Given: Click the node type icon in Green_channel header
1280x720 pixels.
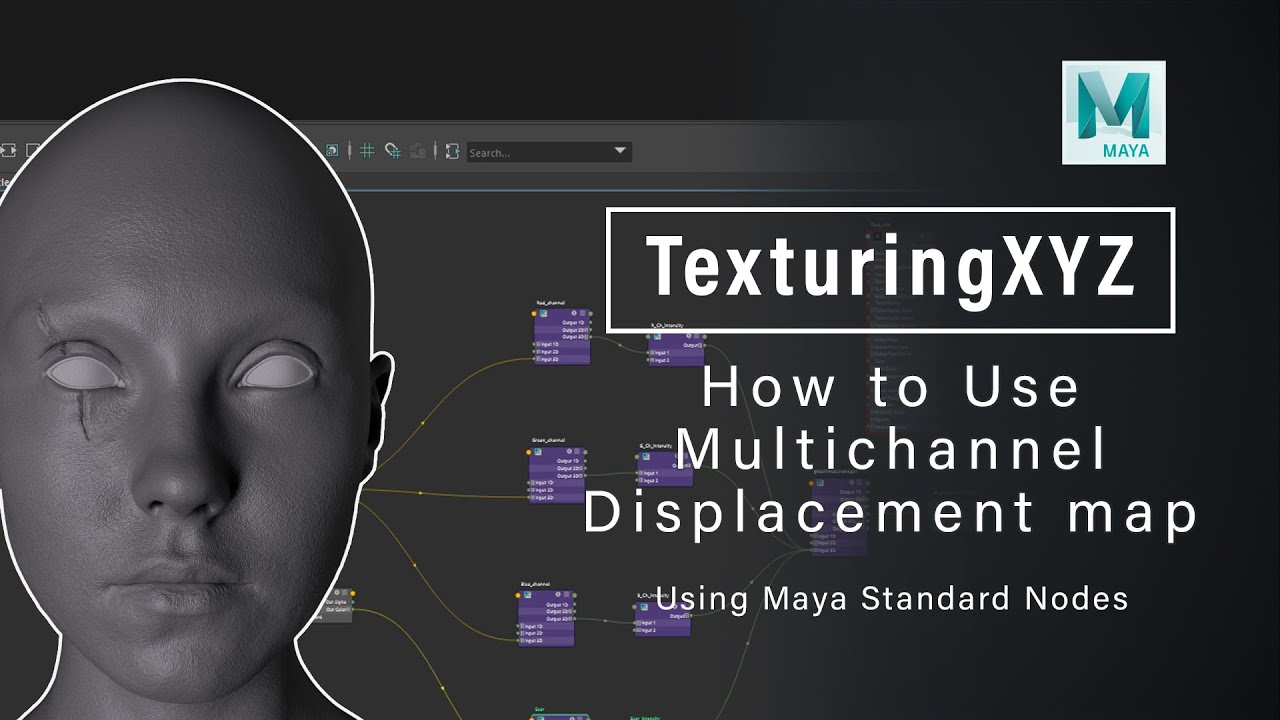Looking at the screenshot, I should (x=539, y=452).
